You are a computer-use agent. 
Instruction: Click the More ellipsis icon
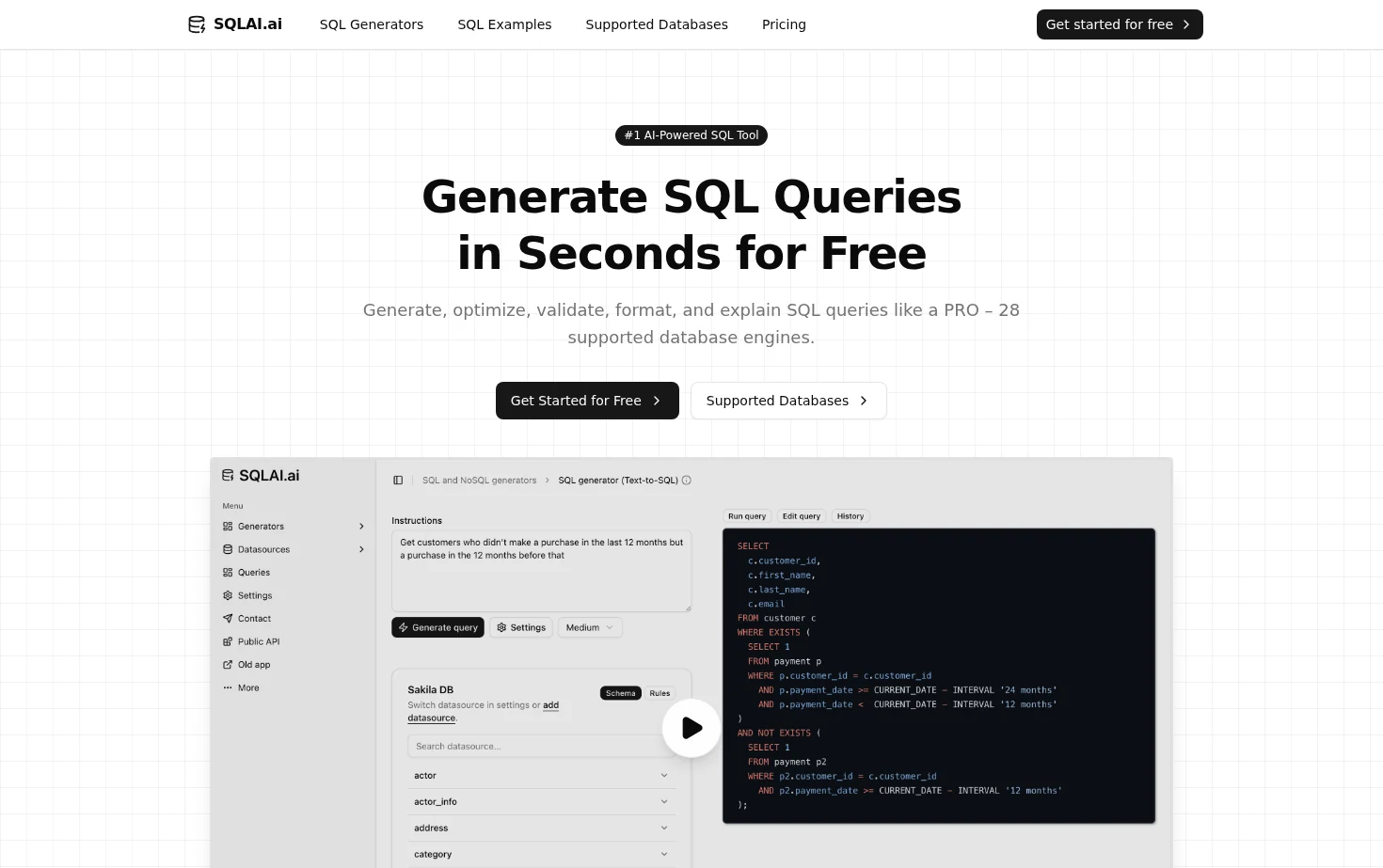[x=228, y=687]
